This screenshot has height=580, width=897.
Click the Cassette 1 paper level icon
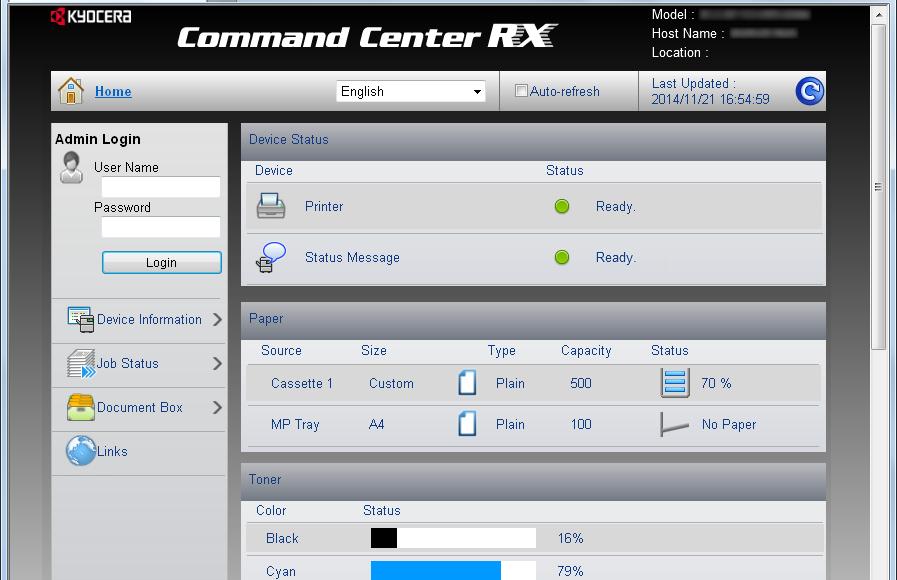[x=674, y=383]
